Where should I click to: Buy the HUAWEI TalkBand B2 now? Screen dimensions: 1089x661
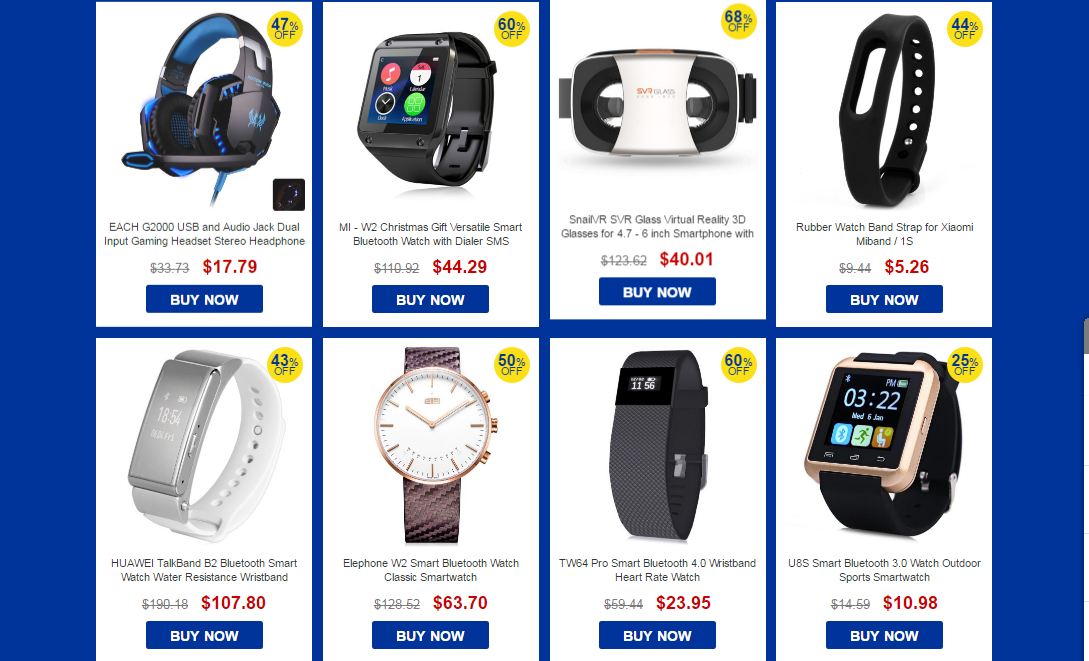tap(204, 635)
